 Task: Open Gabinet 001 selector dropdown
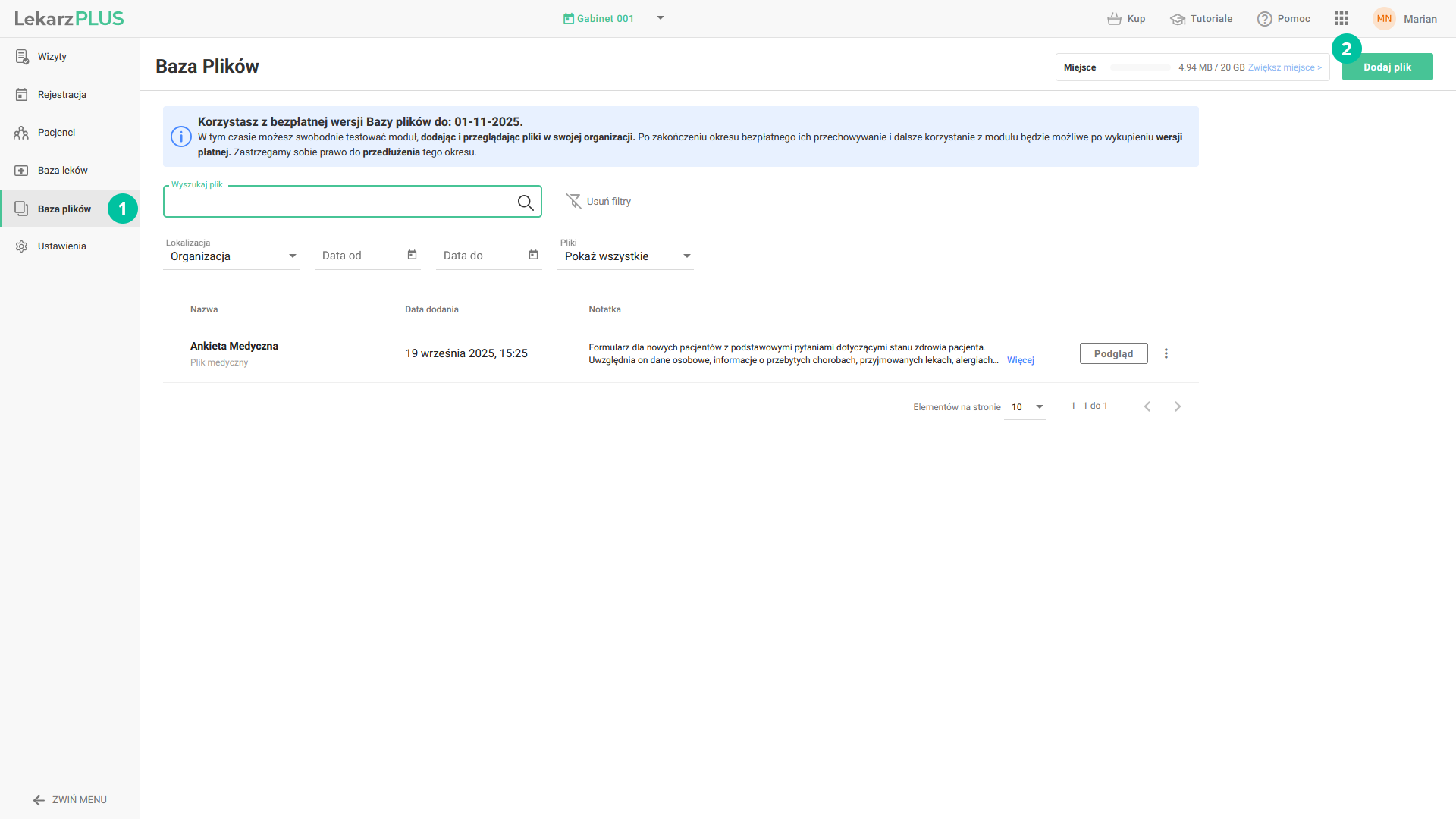pos(661,18)
